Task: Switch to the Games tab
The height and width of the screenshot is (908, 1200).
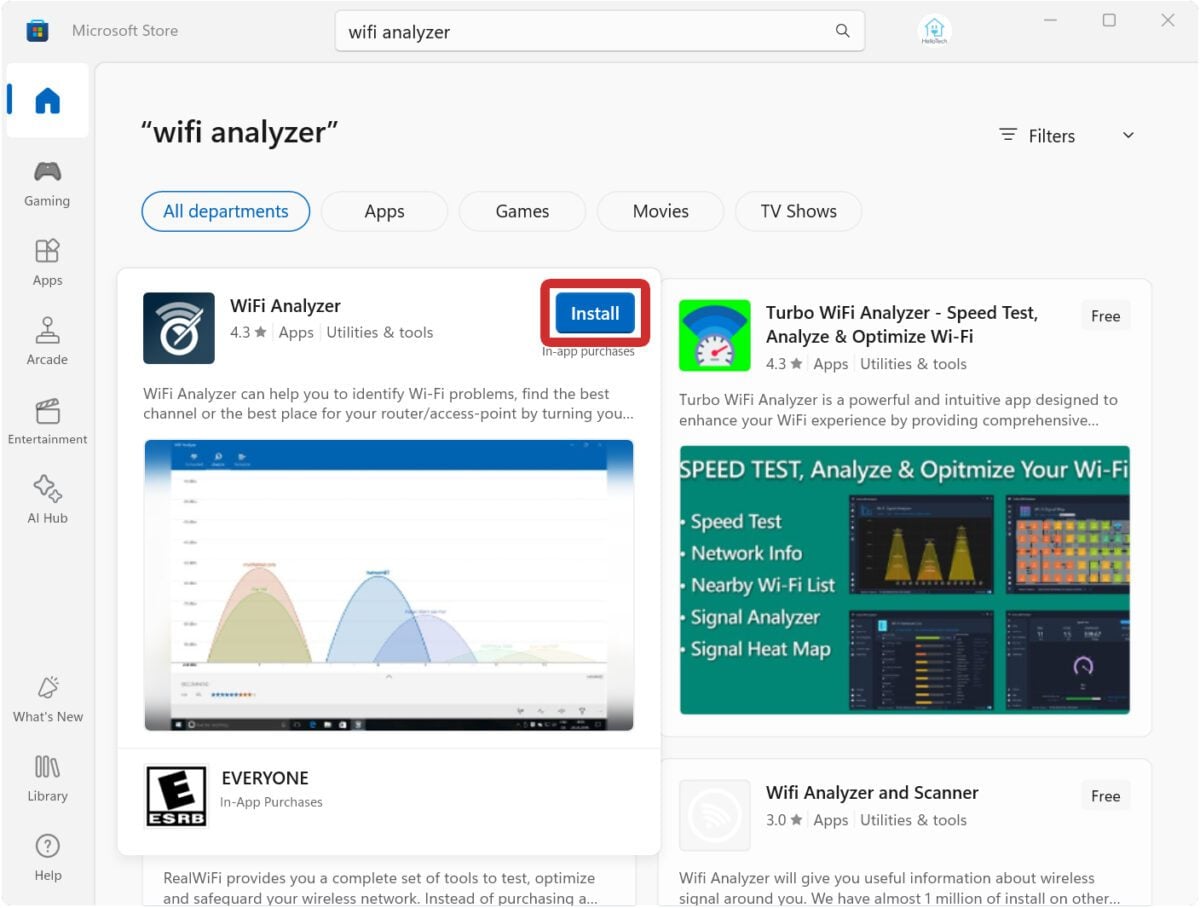Action: [522, 211]
